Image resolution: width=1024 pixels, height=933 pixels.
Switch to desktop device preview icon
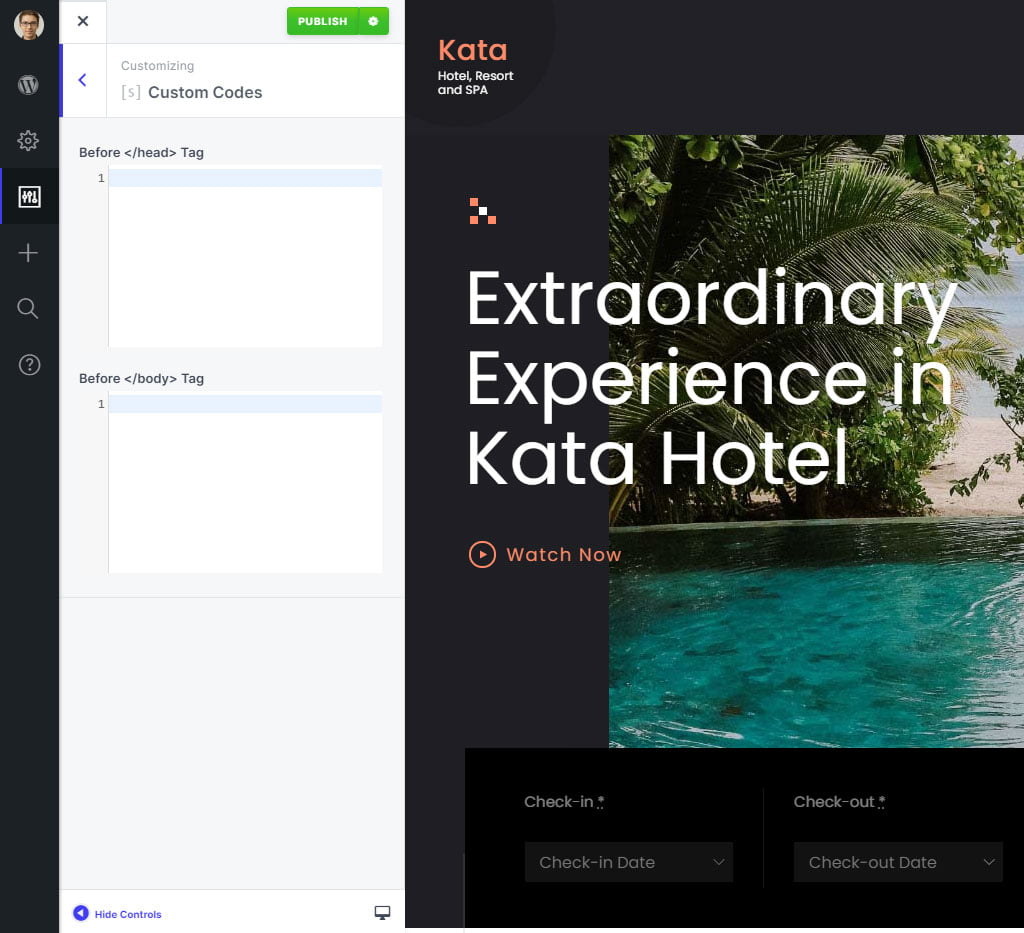tap(382, 913)
